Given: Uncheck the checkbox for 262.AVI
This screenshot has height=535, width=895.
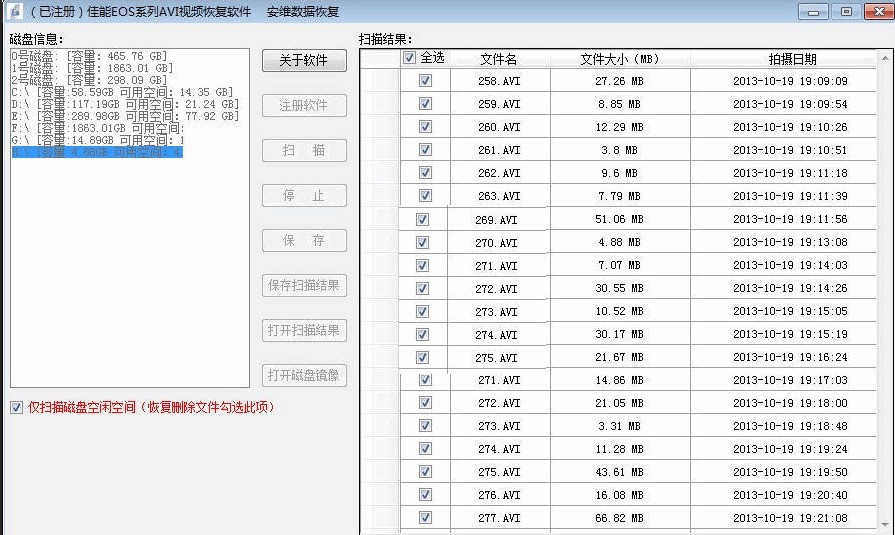Looking at the screenshot, I should click(x=425, y=172).
